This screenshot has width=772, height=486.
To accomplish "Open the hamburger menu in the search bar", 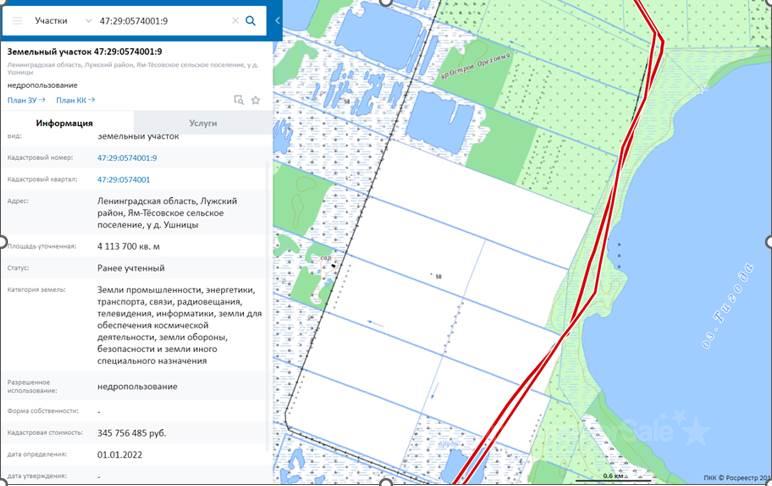I will pyautogui.click(x=16, y=20).
